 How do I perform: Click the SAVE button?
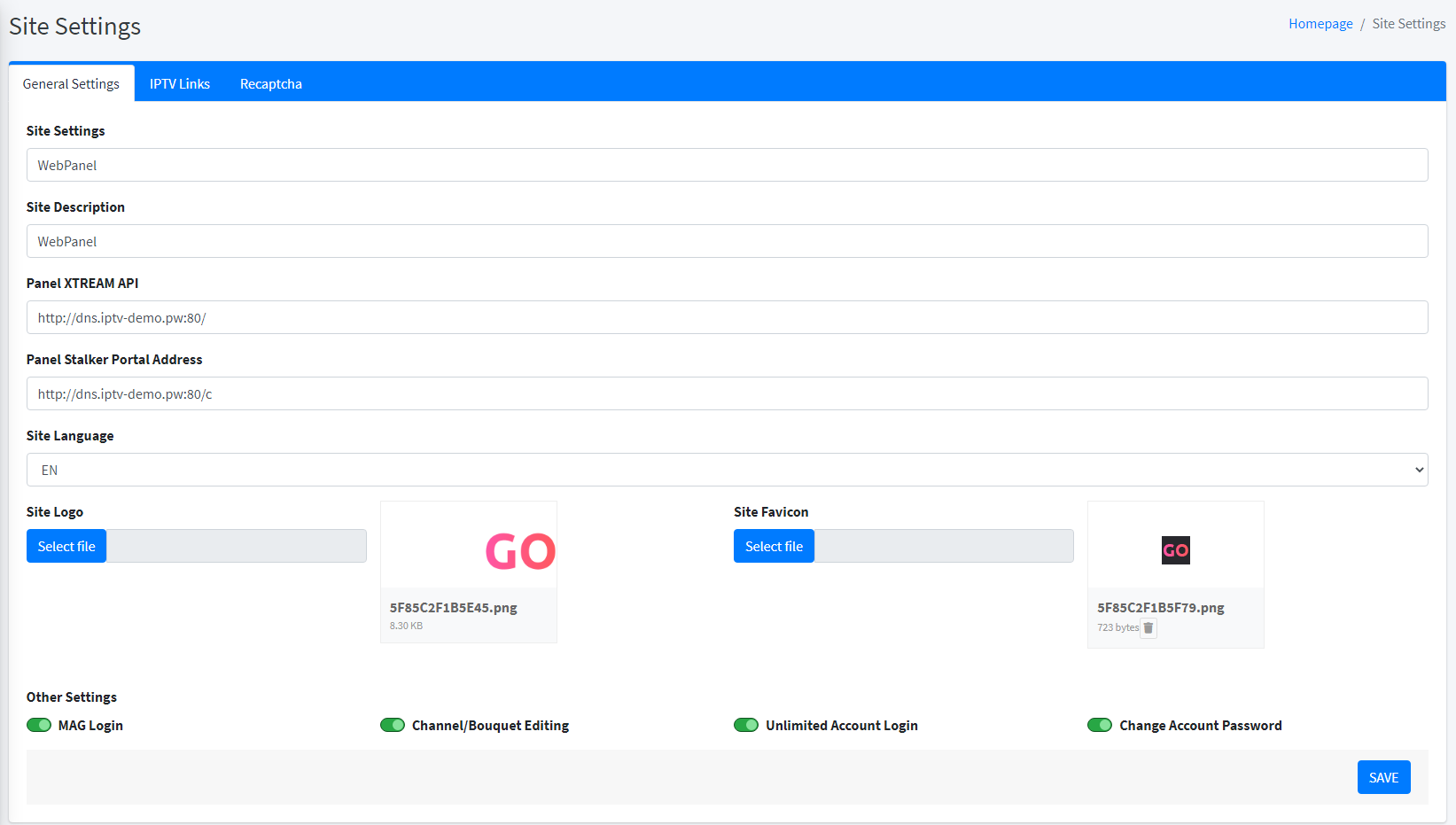1383,777
